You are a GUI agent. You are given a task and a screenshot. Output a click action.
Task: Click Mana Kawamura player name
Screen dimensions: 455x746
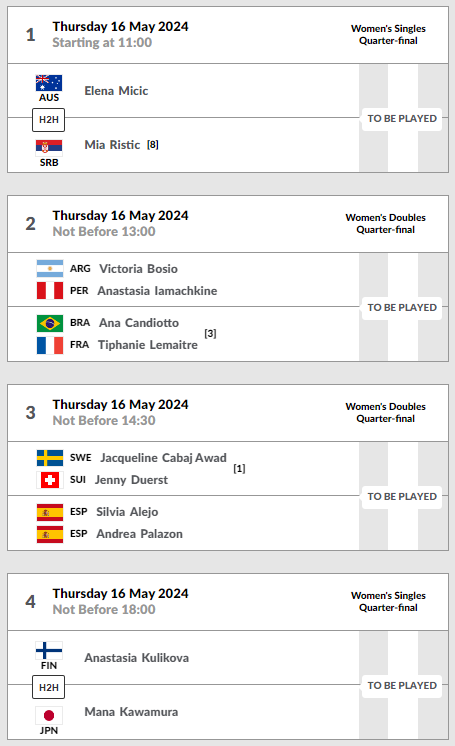(131, 712)
